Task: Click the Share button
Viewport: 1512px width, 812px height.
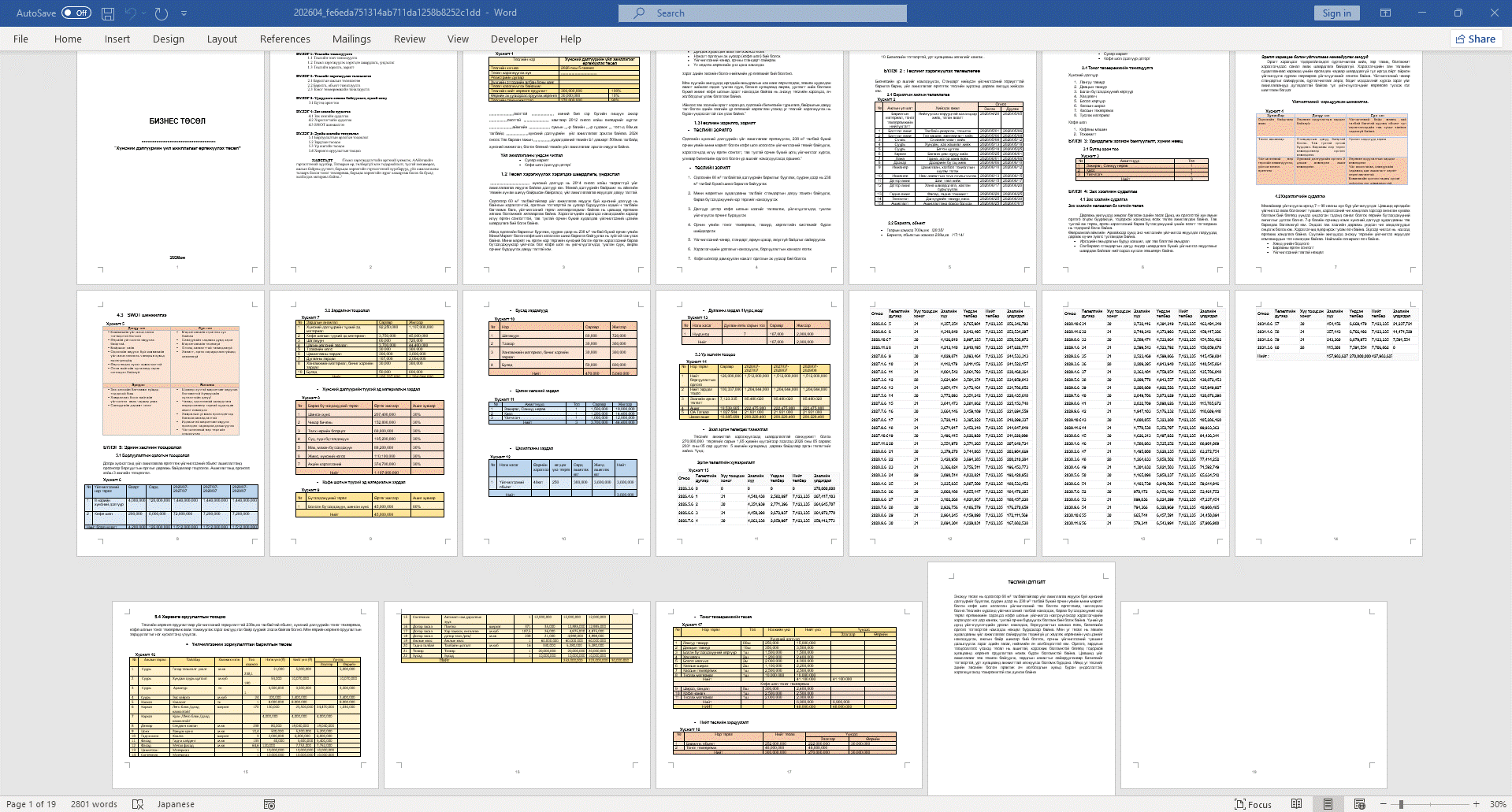Action: [1475, 39]
